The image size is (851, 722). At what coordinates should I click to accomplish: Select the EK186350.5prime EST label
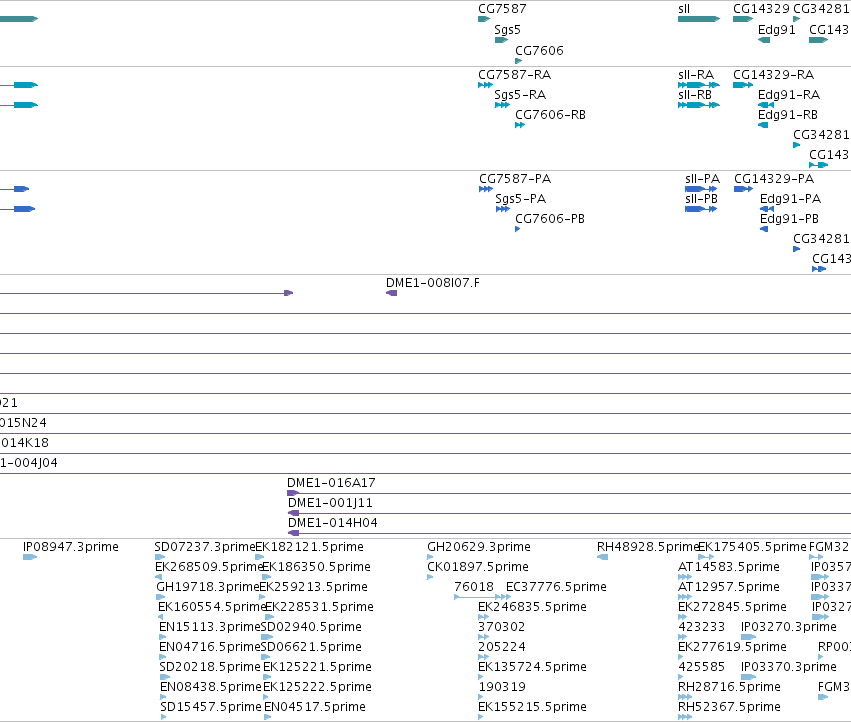(x=316, y=567)
